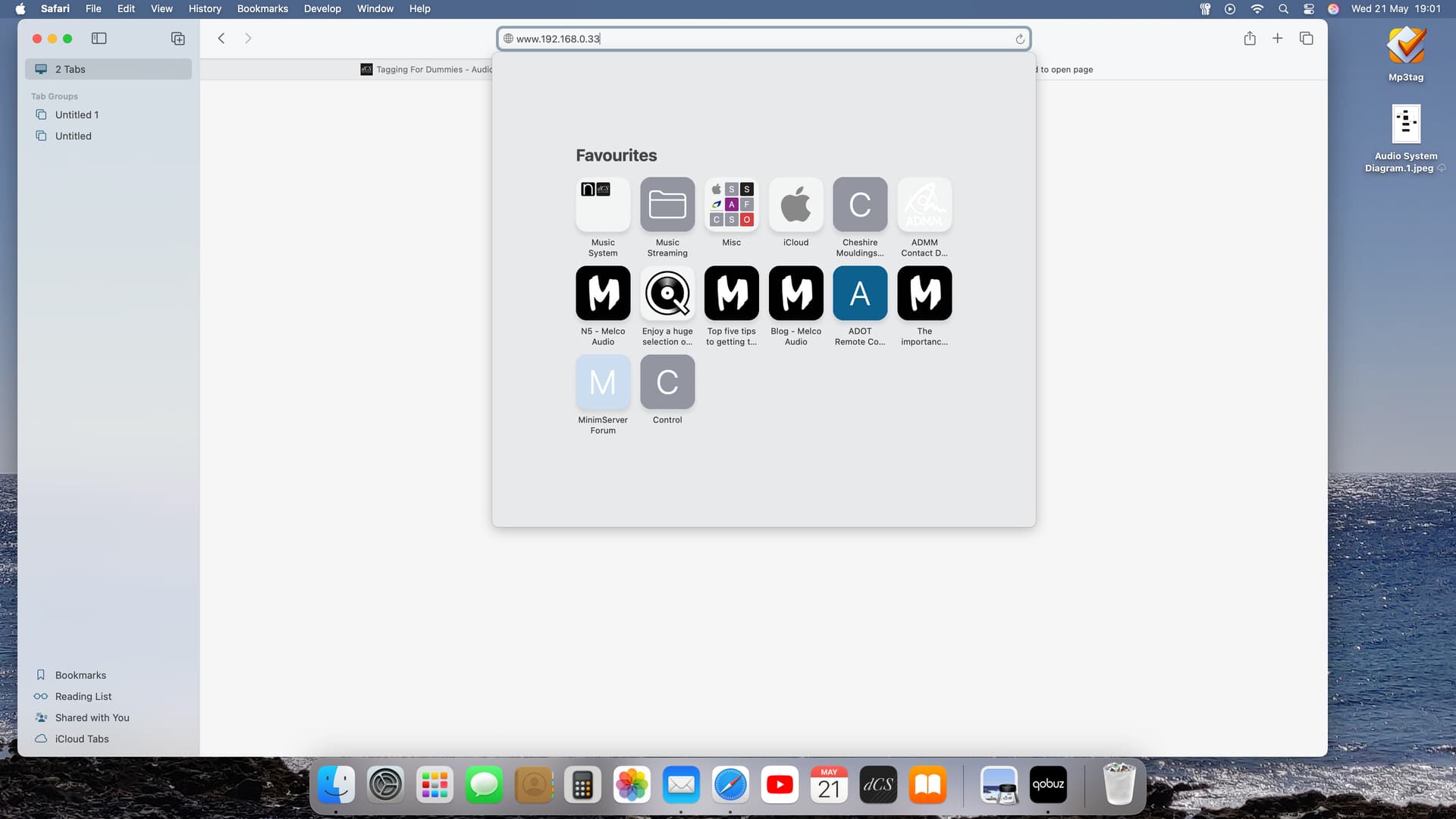Open the Trash in the Dock

click(1119, 785)
